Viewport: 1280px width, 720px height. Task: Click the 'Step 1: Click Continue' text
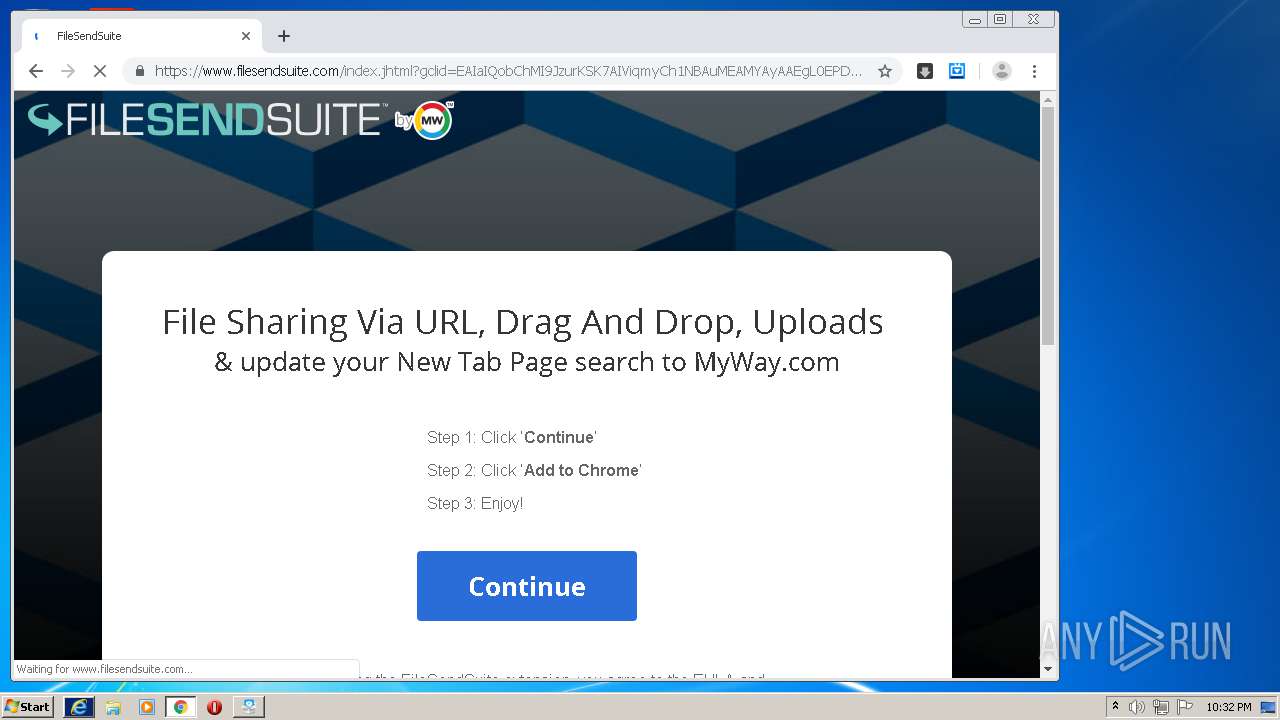click(512, 437)
